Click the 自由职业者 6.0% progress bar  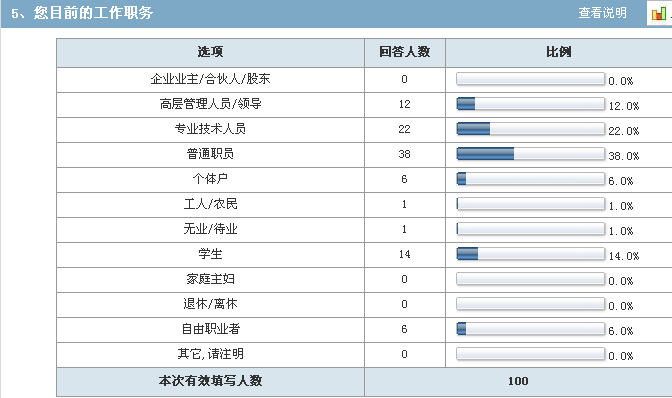tap(531, 329)
